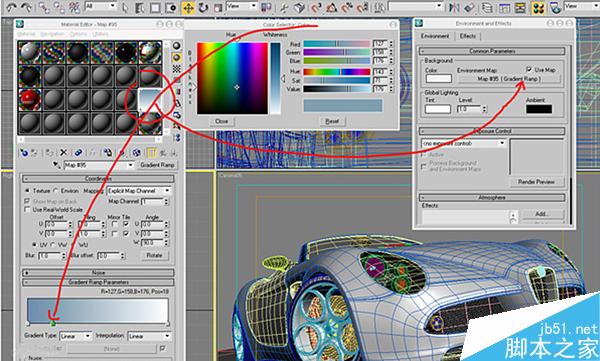Toggle Show End Result highlighted icon
This screenshot has height=361, width=600.
[x=152, y=153]
